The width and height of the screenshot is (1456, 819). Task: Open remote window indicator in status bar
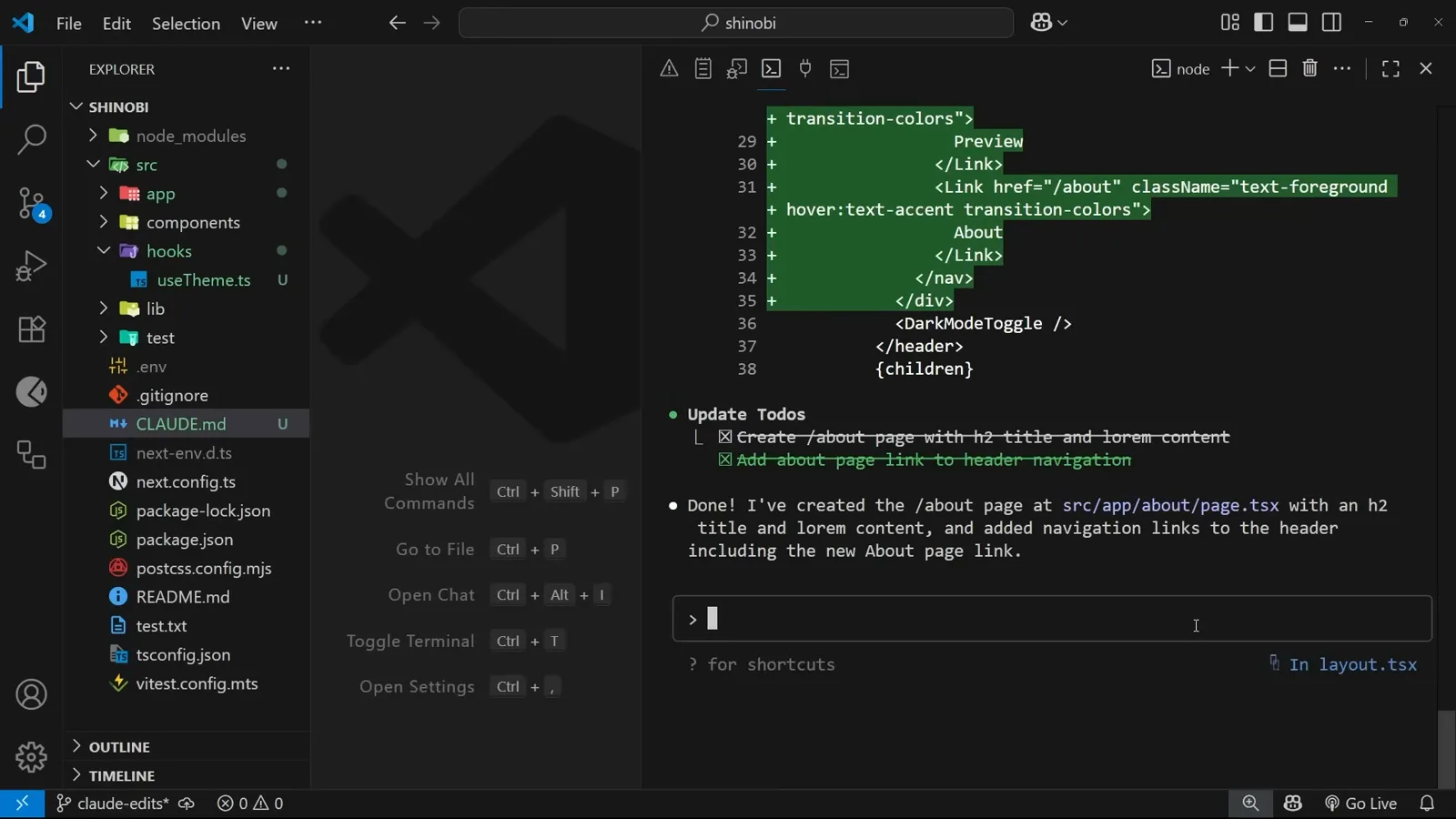22,804
